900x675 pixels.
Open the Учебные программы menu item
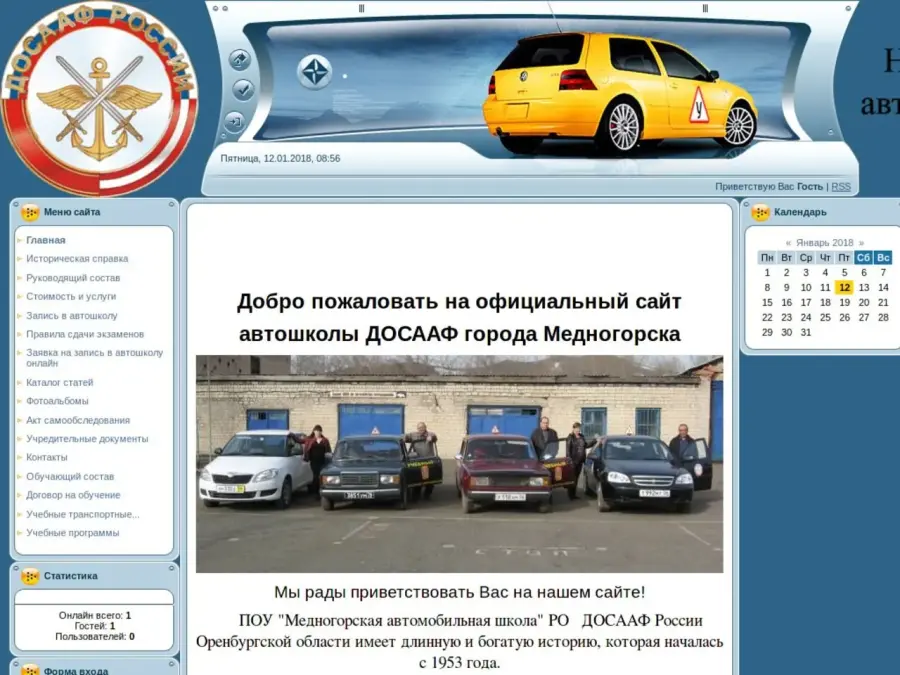click(x=73, y=533)
